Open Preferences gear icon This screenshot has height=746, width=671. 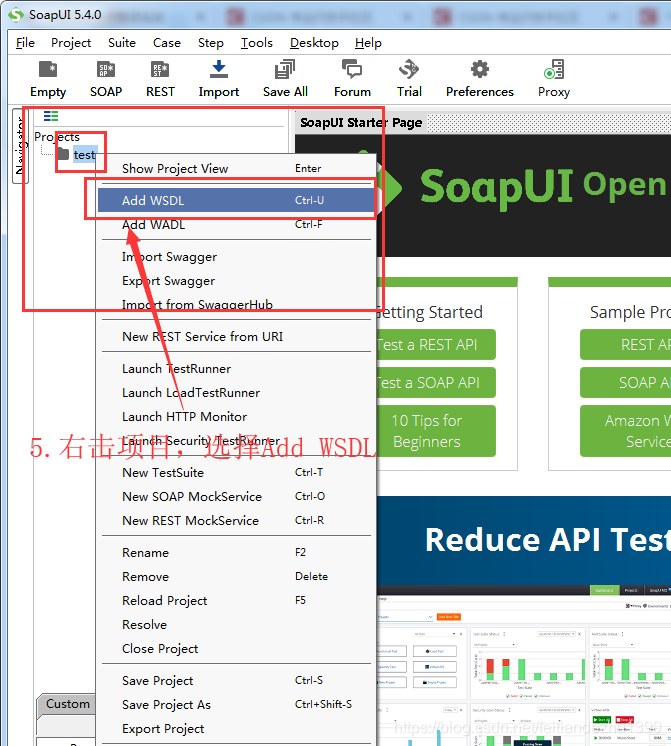[x=480, y=69]
